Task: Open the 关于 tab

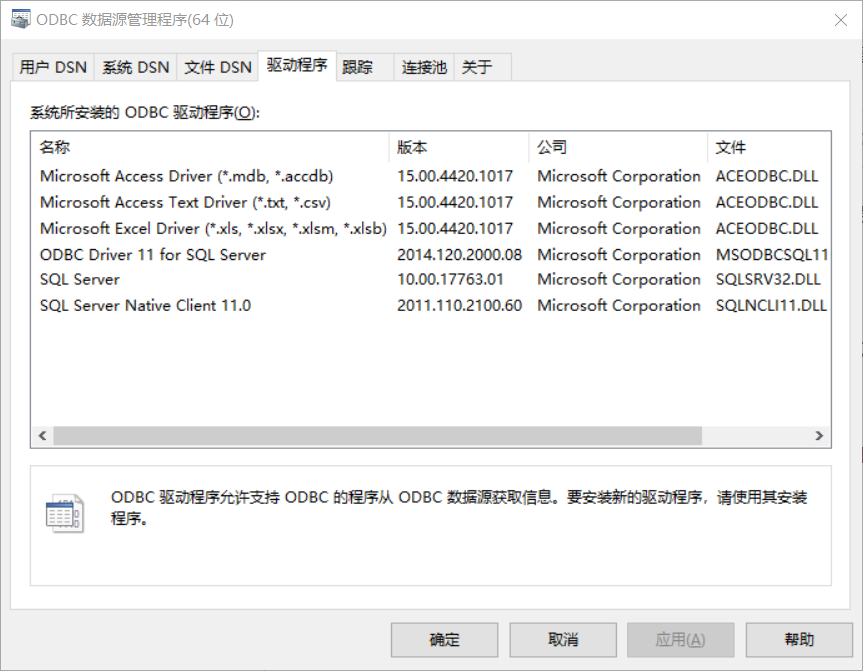Action: click(x=483, y=67)
